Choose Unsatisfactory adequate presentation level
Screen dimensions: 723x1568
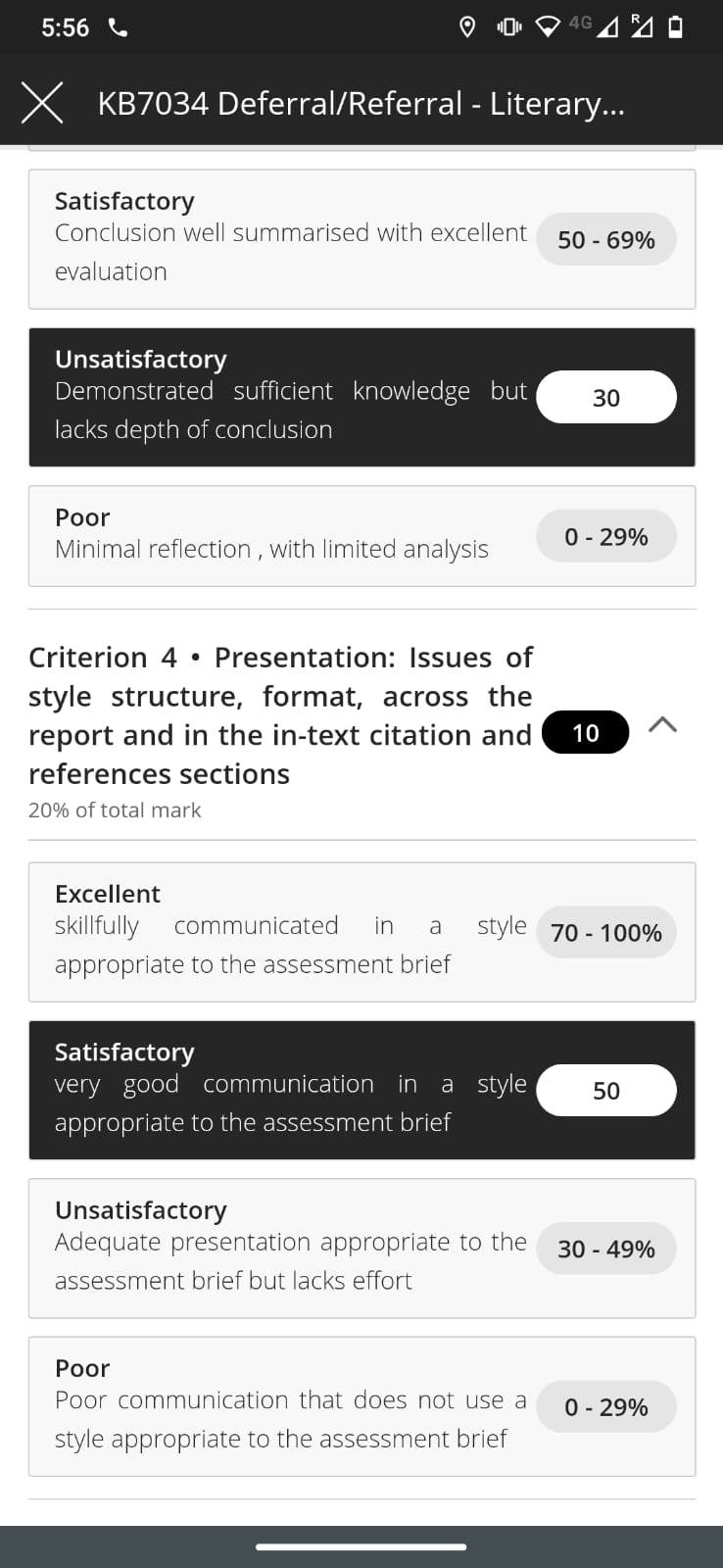[361, 1249]
